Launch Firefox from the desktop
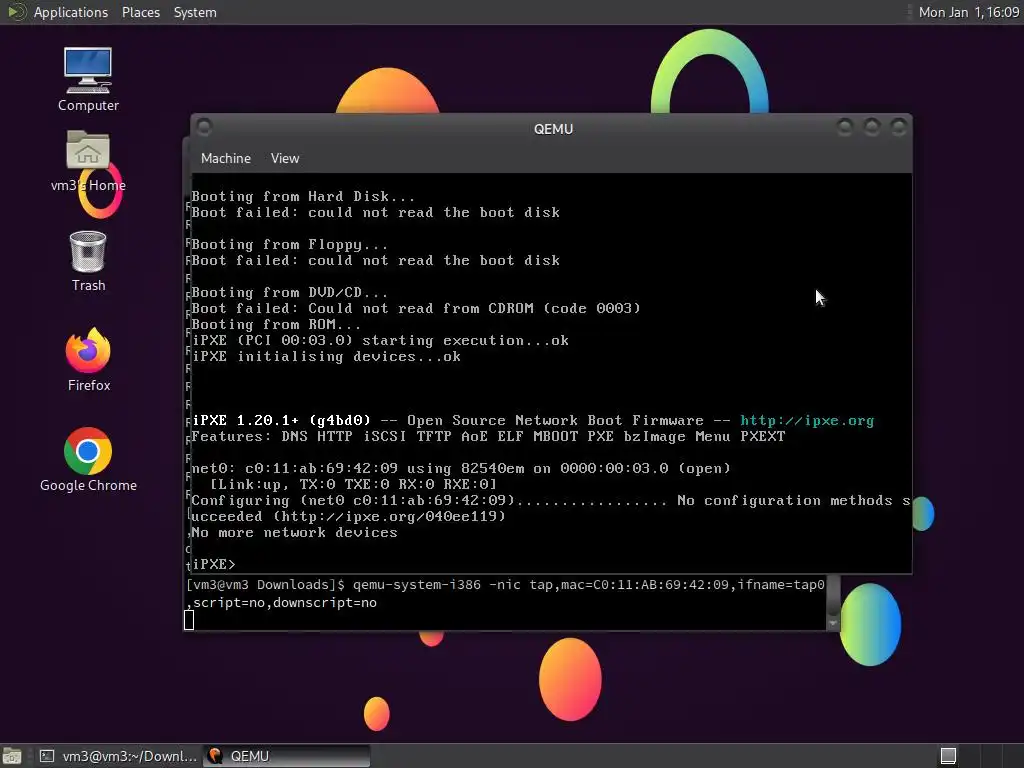The height and width of the screenshot is (768, 1024). (89, 360)
